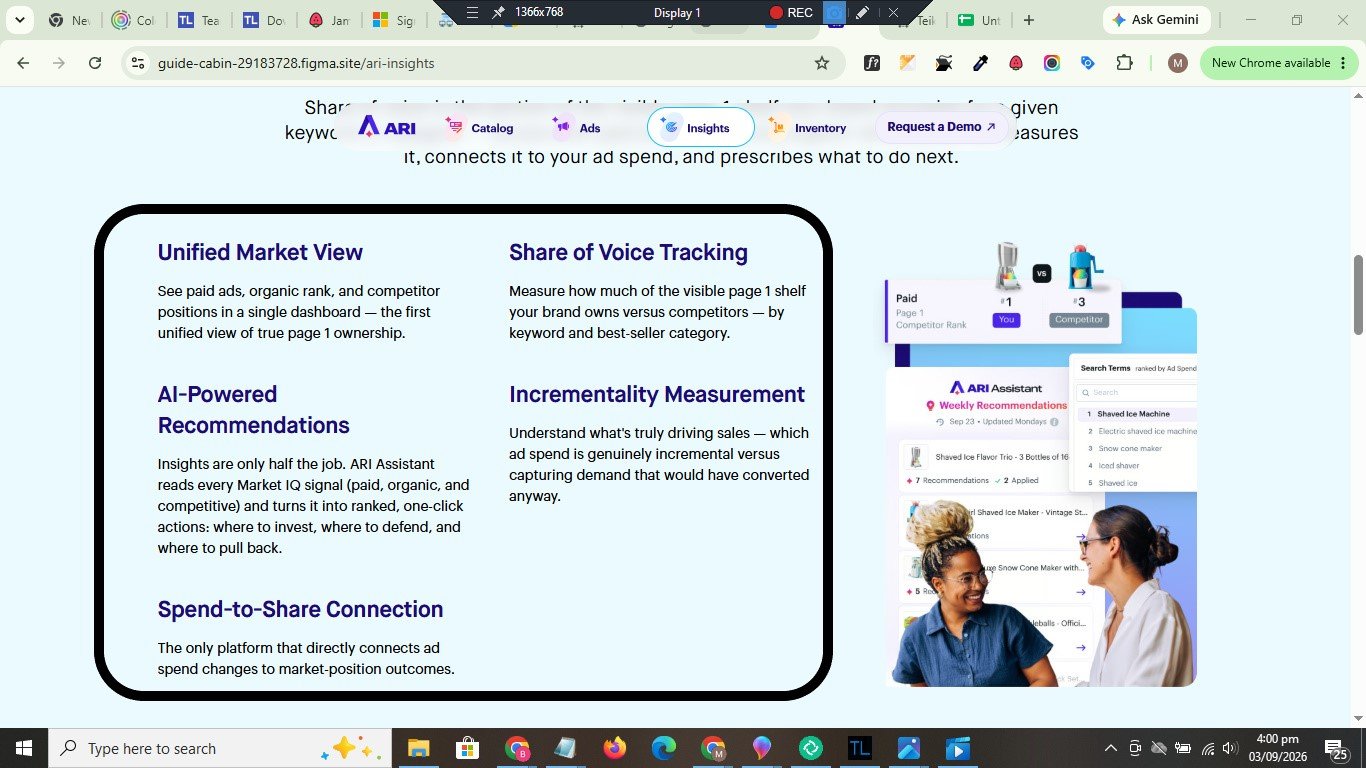The width and height of the screenshot is (1366, 768).
Task: Click the ARI Assistant product illustration
Action: [x=1041, y=465]
